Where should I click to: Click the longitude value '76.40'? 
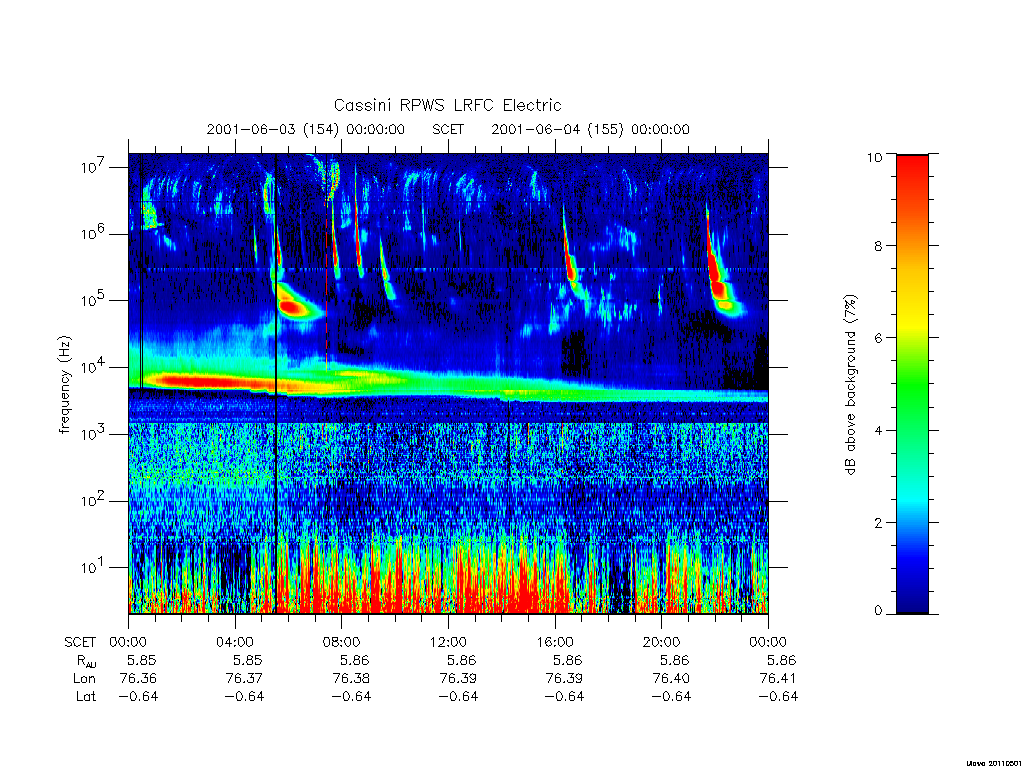point(671,679)
